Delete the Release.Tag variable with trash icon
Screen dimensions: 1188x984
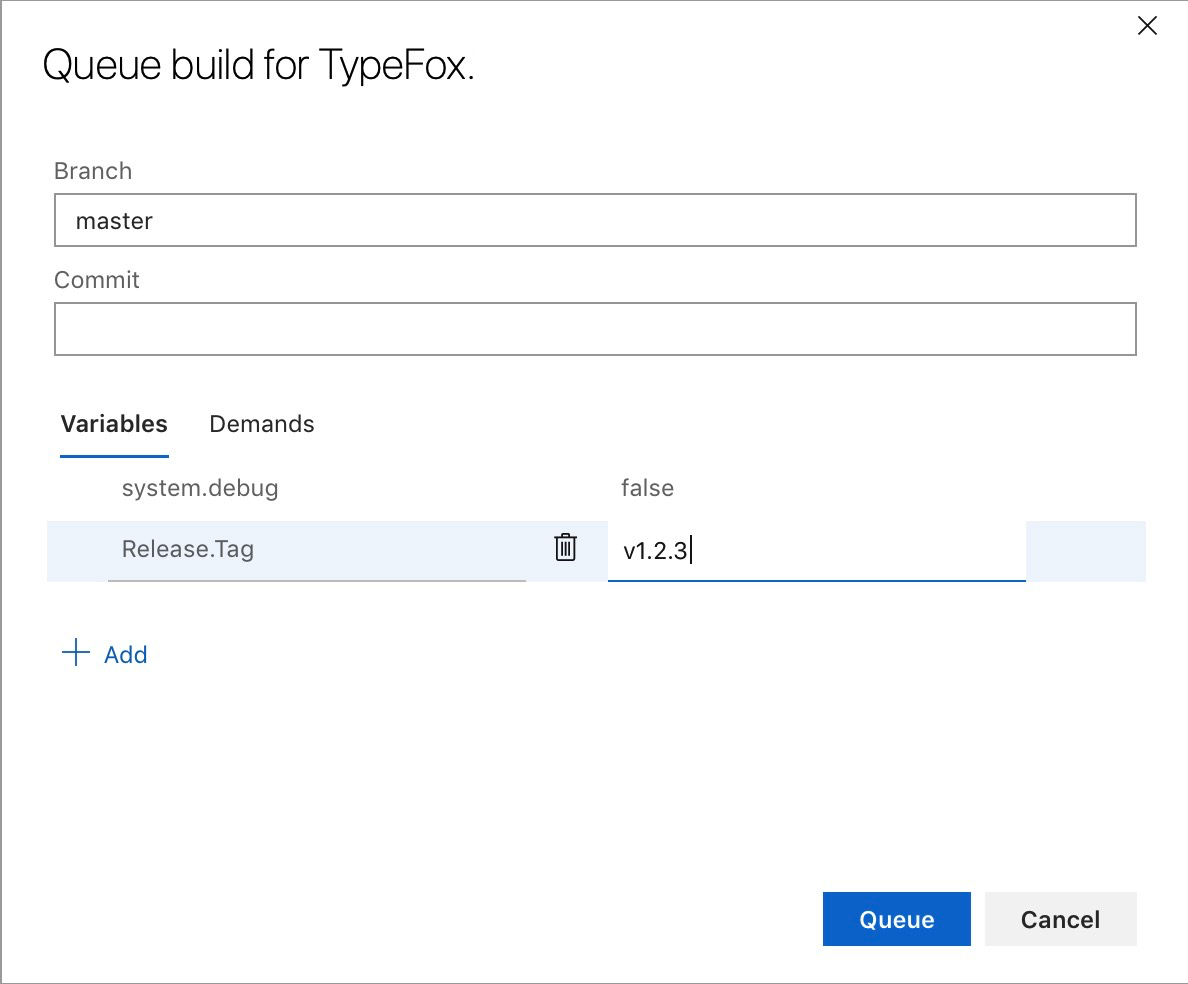click(x=565, y=547)
